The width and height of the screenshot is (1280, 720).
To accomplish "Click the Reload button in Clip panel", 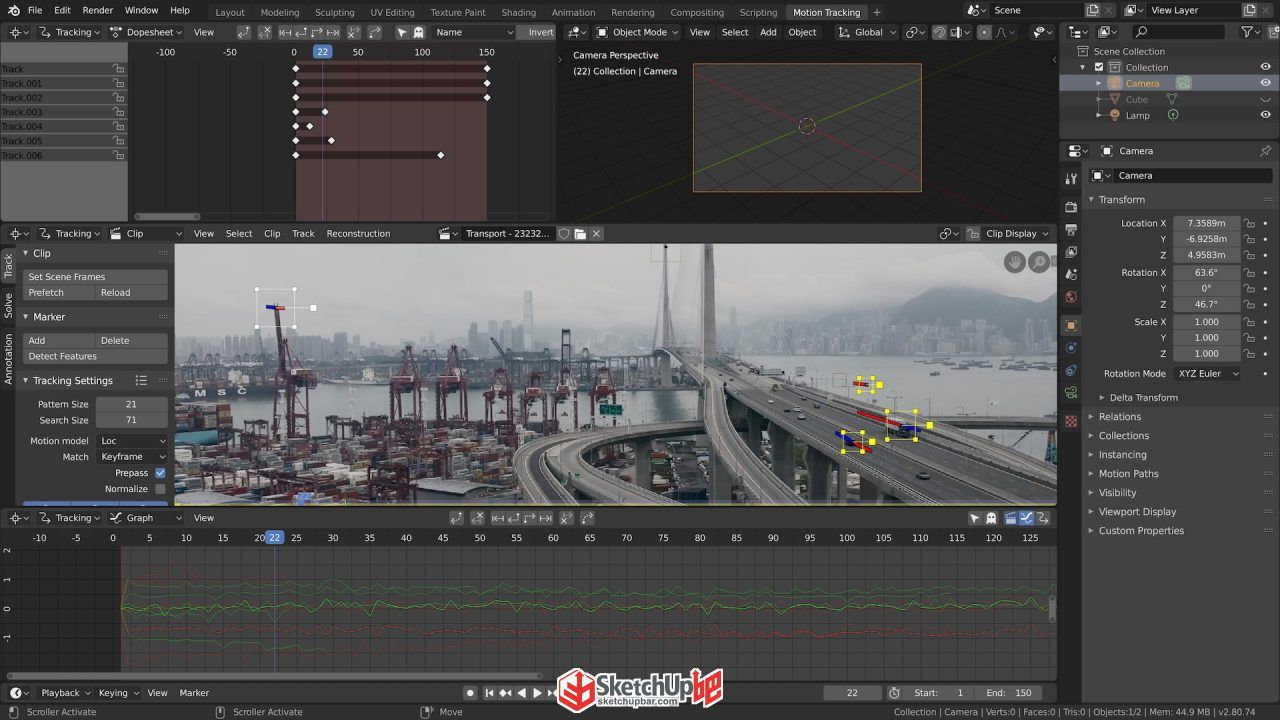I will pos(131,293).
